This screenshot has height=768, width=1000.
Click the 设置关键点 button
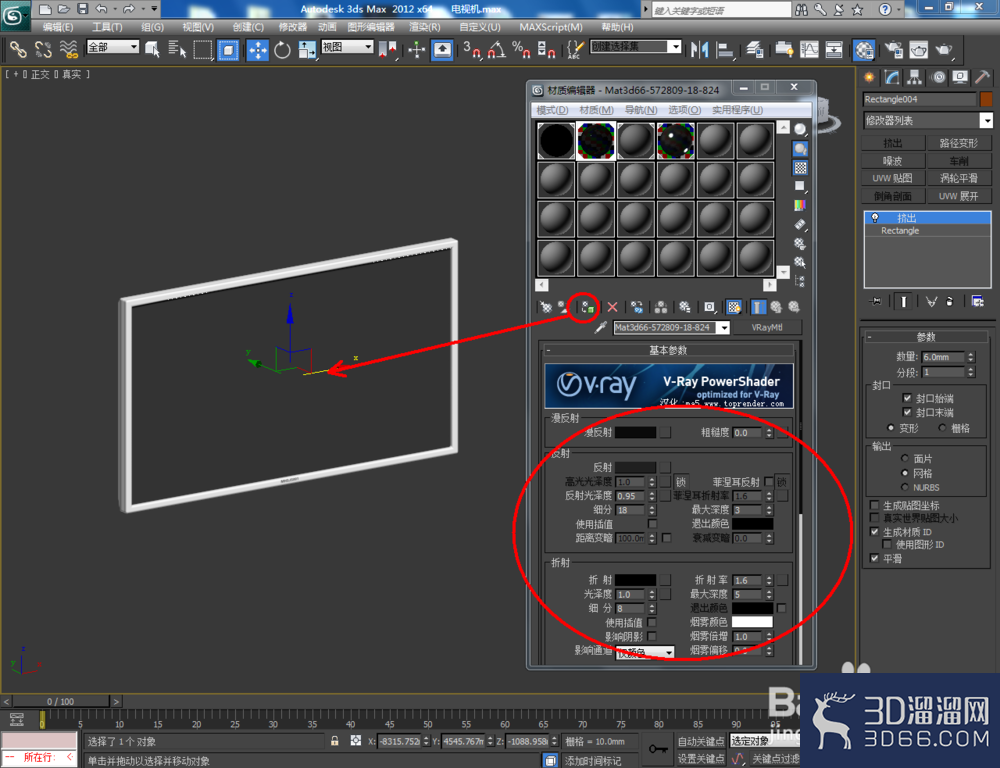click(701, 758)
